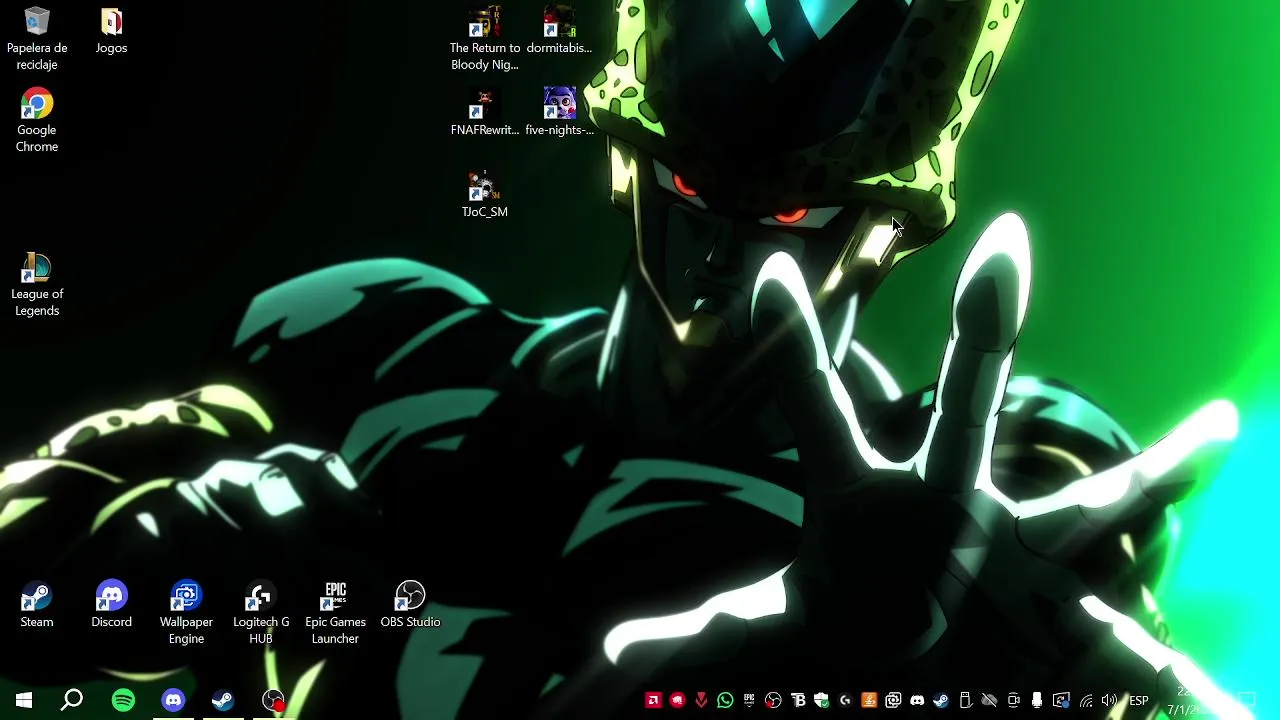Open Windows Security shield in tray
1280x720 pixels.
821,700
